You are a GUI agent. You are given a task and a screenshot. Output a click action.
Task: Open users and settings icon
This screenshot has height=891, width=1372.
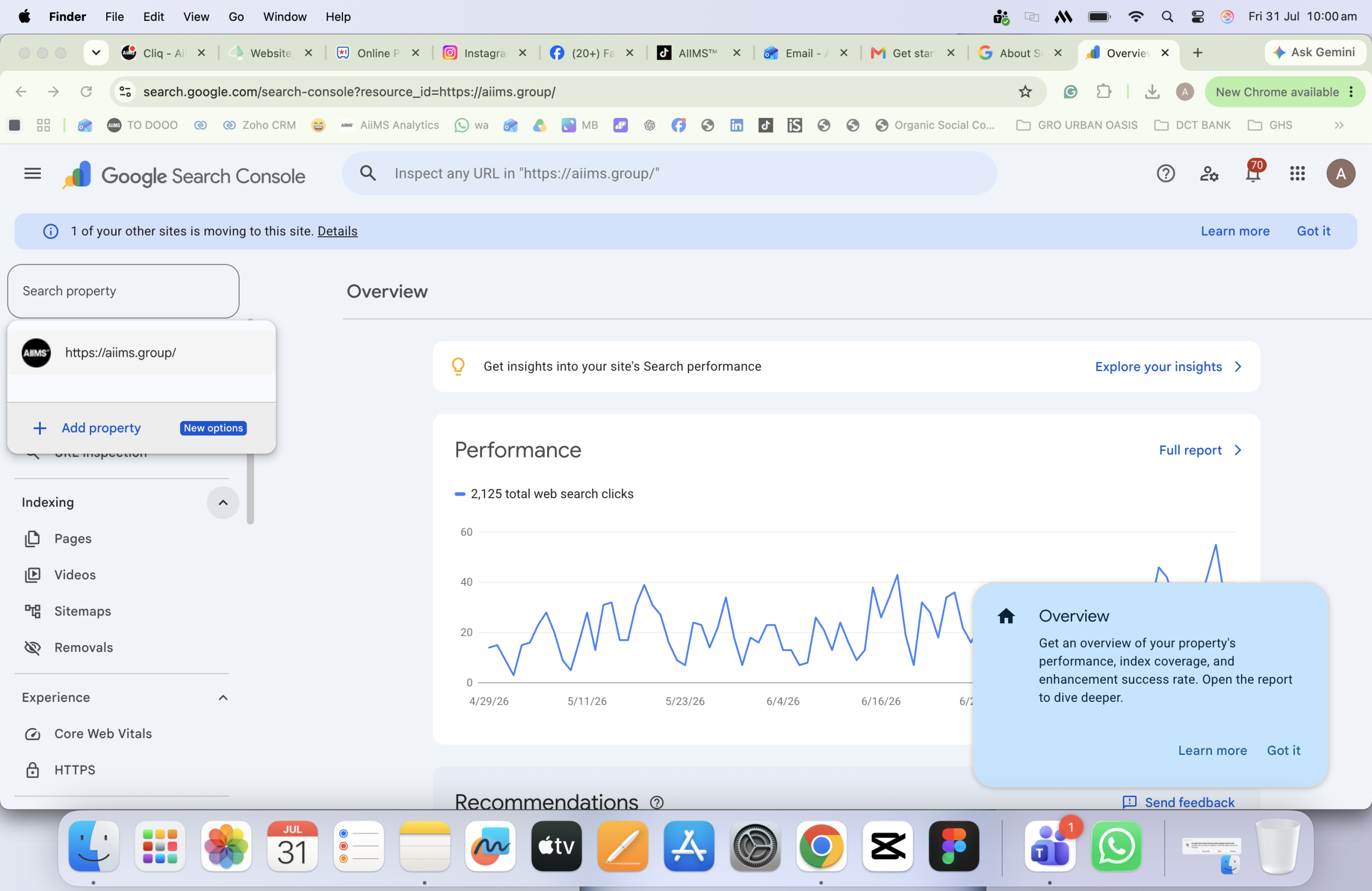click(x=1209, y=174)
